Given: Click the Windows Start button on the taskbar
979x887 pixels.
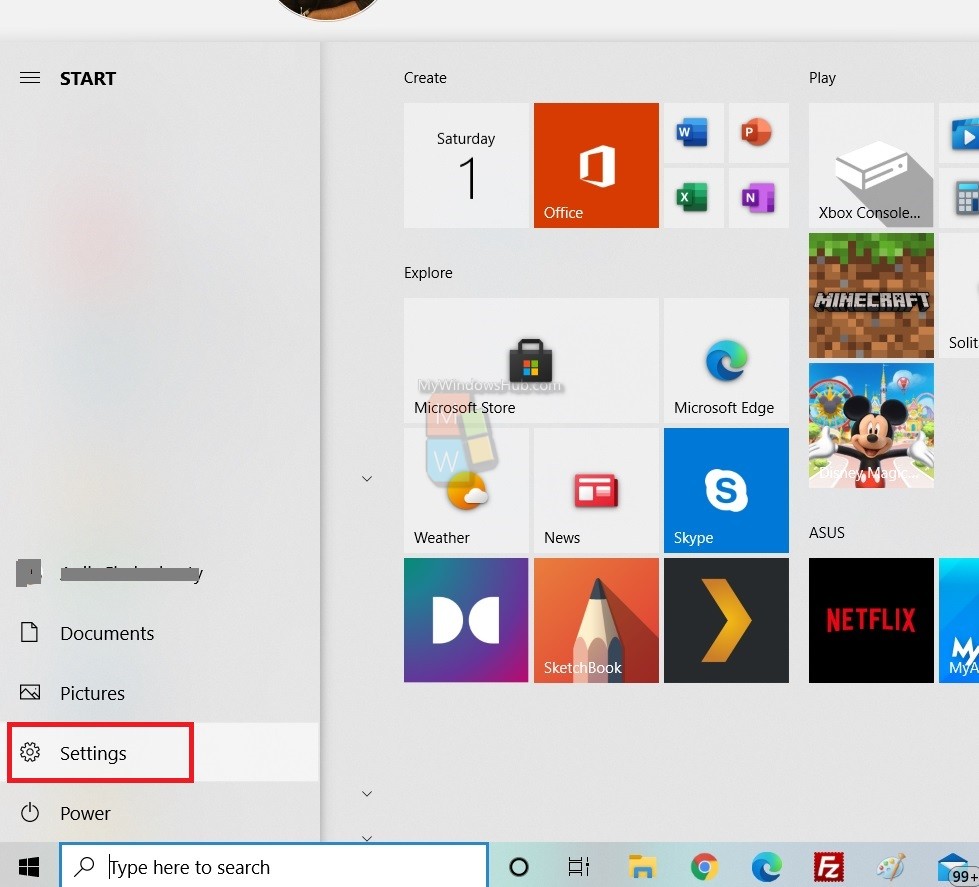Looking at the screenshot, I should pos(29,866).
